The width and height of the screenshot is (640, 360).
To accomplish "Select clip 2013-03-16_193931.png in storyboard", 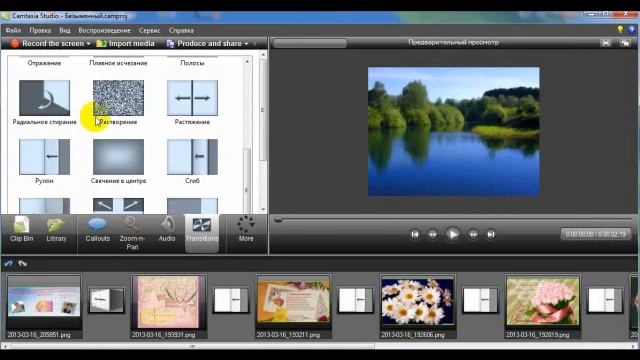I will tap(169, 306).
